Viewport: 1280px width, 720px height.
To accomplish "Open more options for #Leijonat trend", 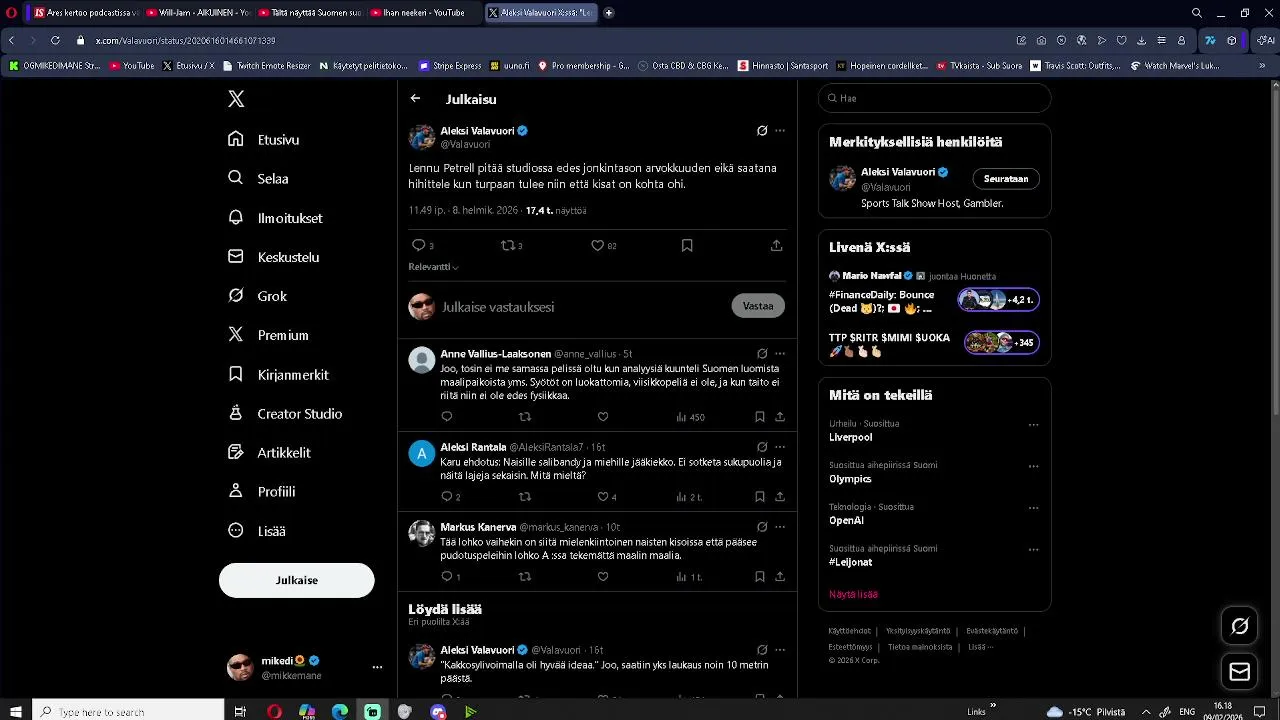I will click(1034, 550).
